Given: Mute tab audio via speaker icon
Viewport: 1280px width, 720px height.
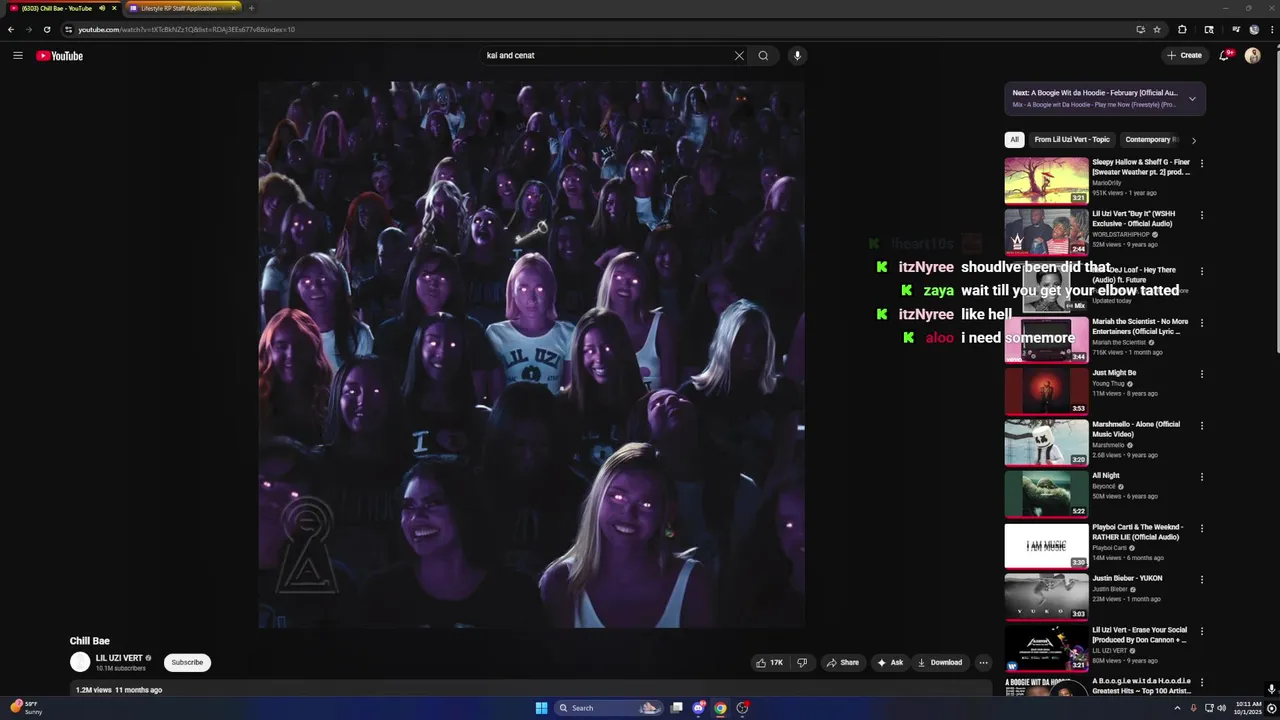Looking at the screenshot, I should click(102, 8).
